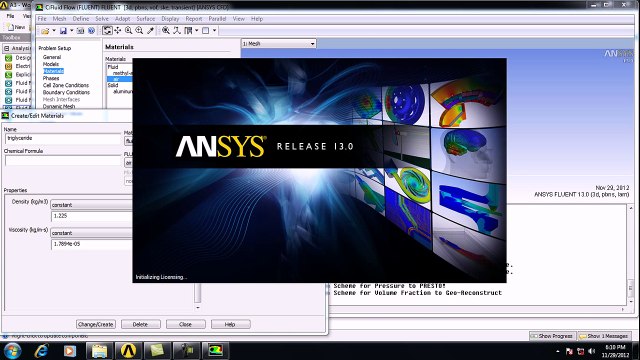Click the Help button in materials dialog
Image resolution: width=640 pixels, height=360 pixels.
[x=230, y=324]
